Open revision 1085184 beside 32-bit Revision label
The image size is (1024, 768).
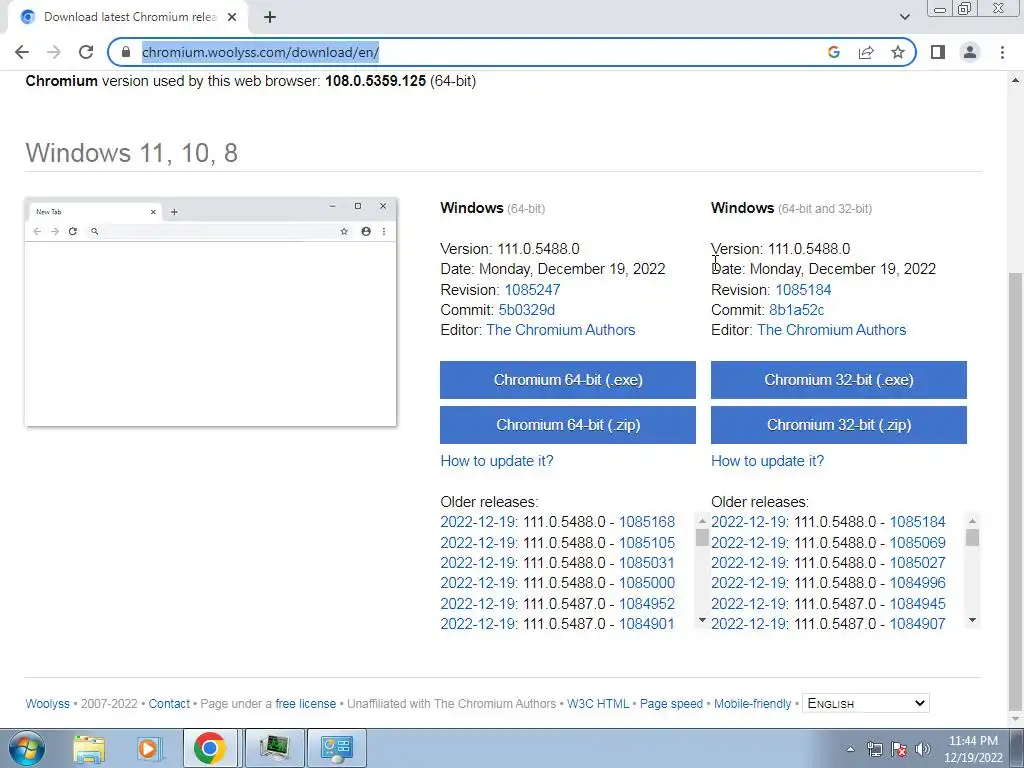click(803, 290)
